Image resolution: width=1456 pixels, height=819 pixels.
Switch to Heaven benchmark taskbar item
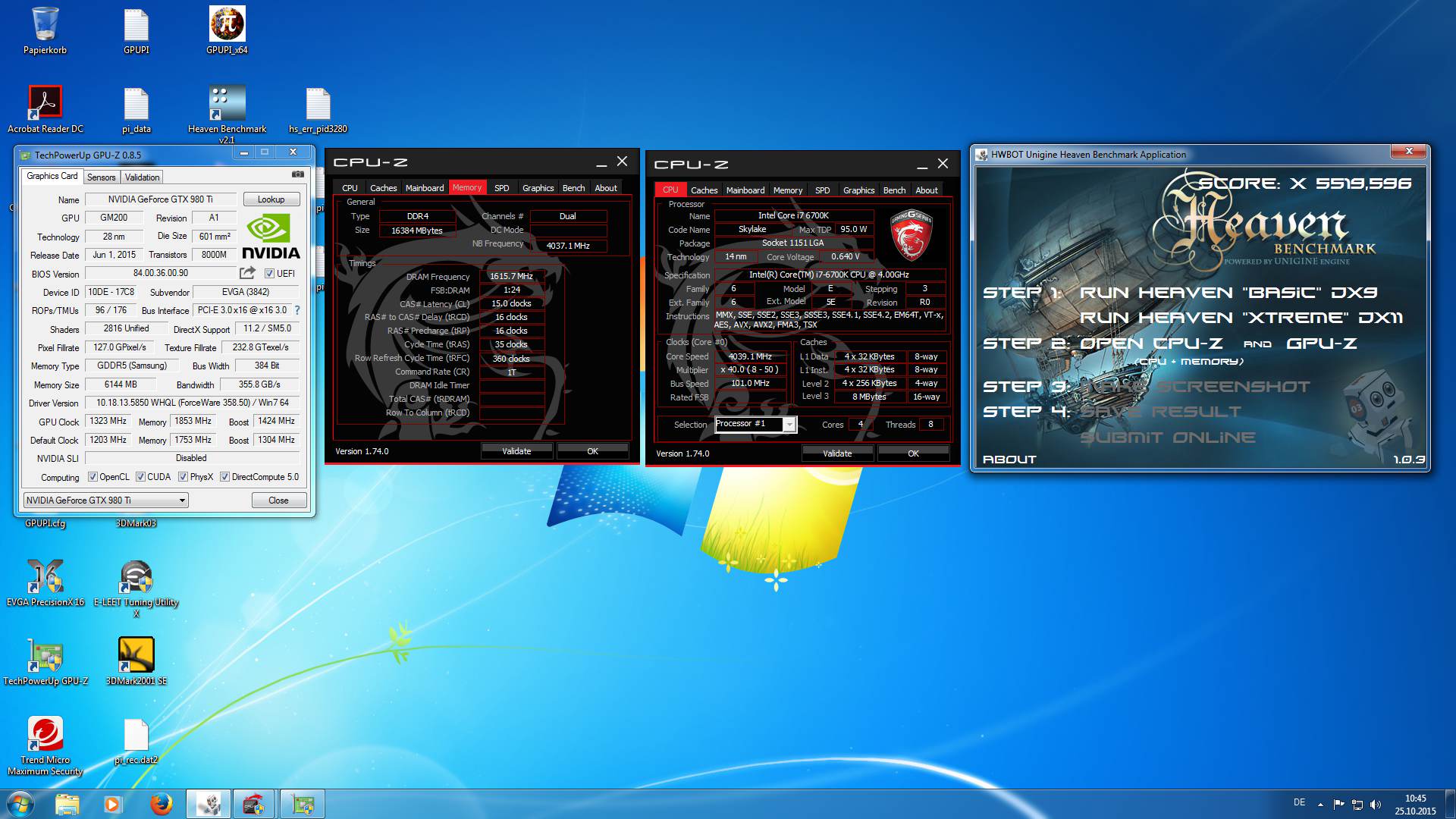(x=209, y=804)
